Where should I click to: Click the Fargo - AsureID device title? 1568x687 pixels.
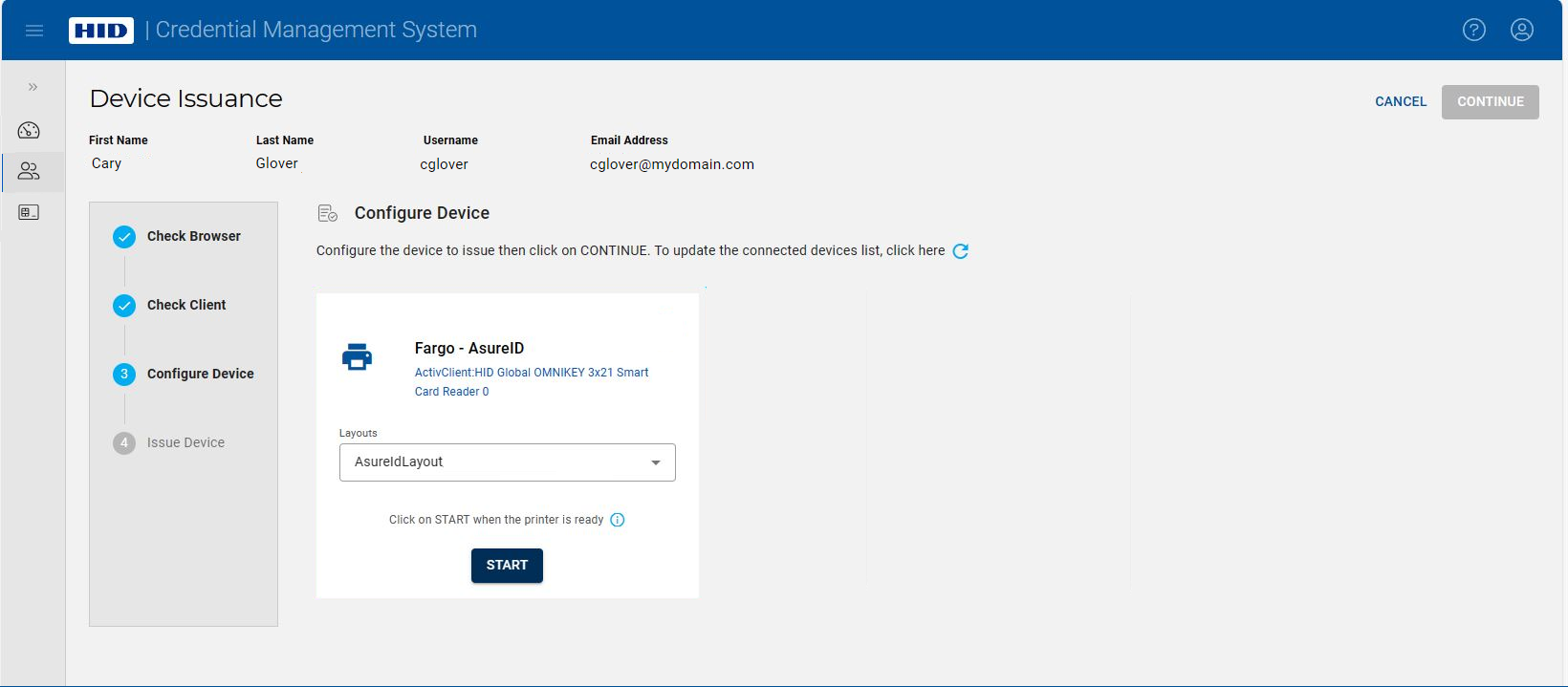click(469, 349)
